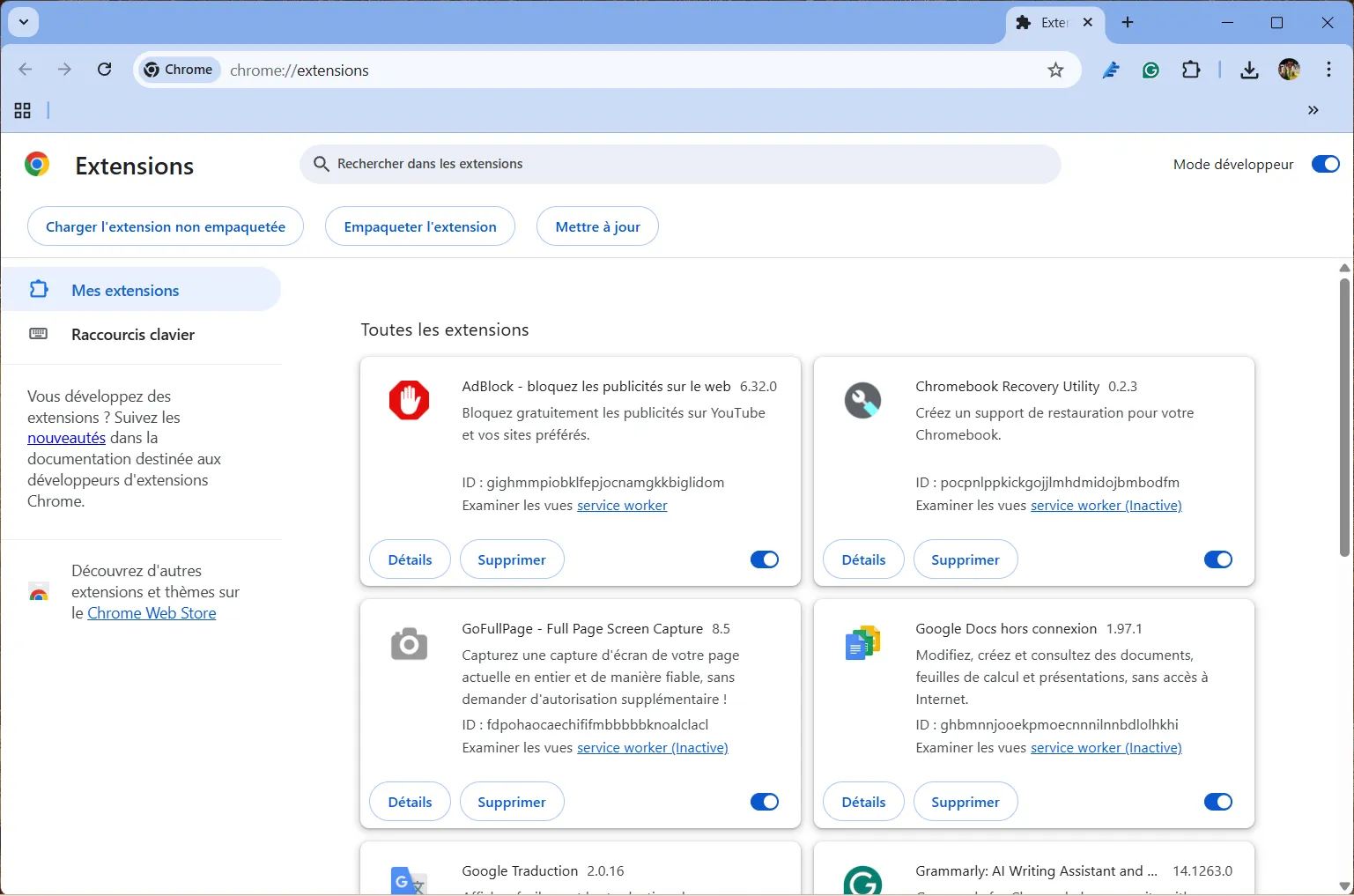This screenshot has height=896, width=1354.
Task: Open the Chrome three-dot menu
Action: pyautogui.click(x=1328, y=70)
